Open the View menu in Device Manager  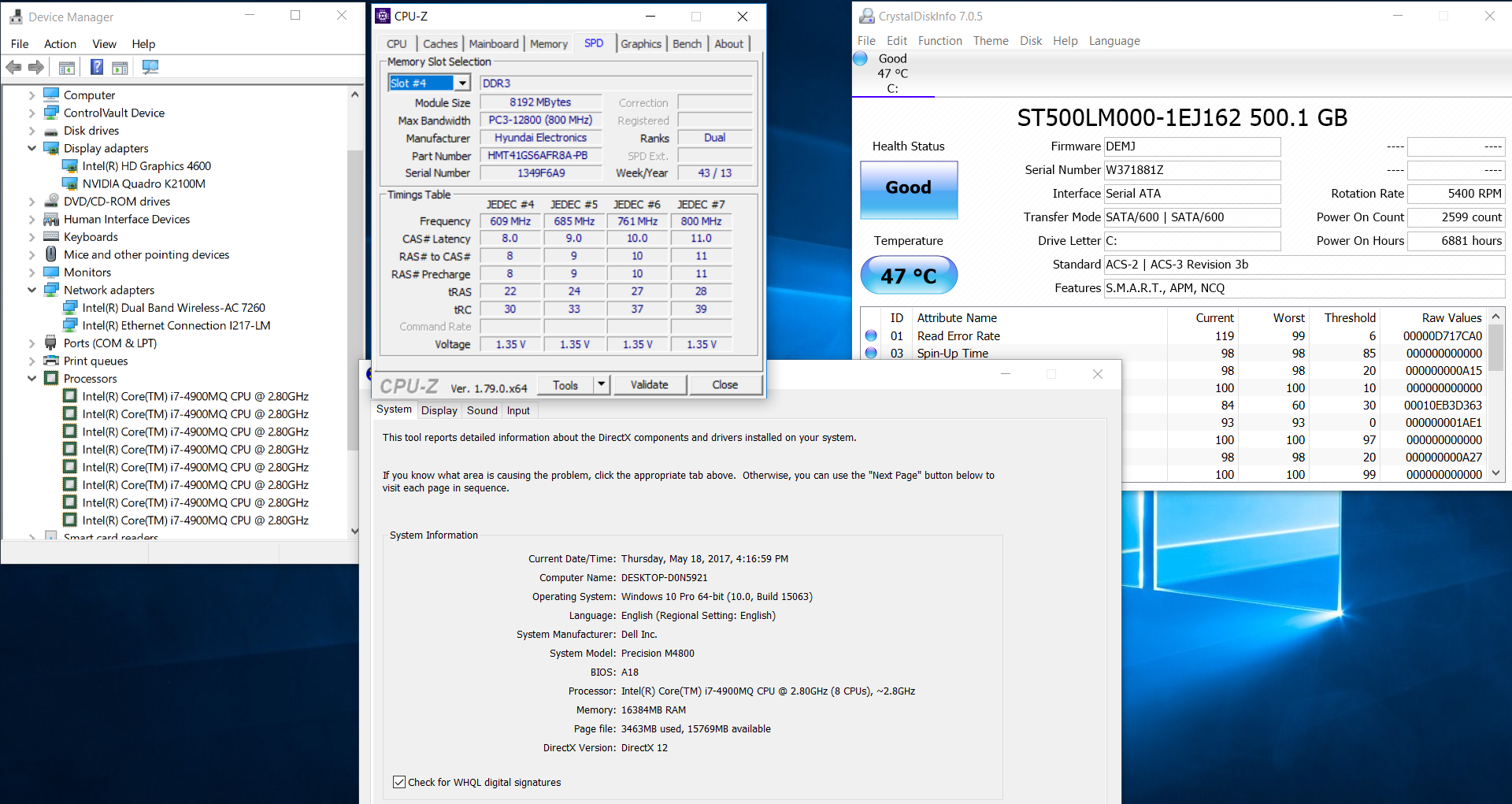point(104,44)
